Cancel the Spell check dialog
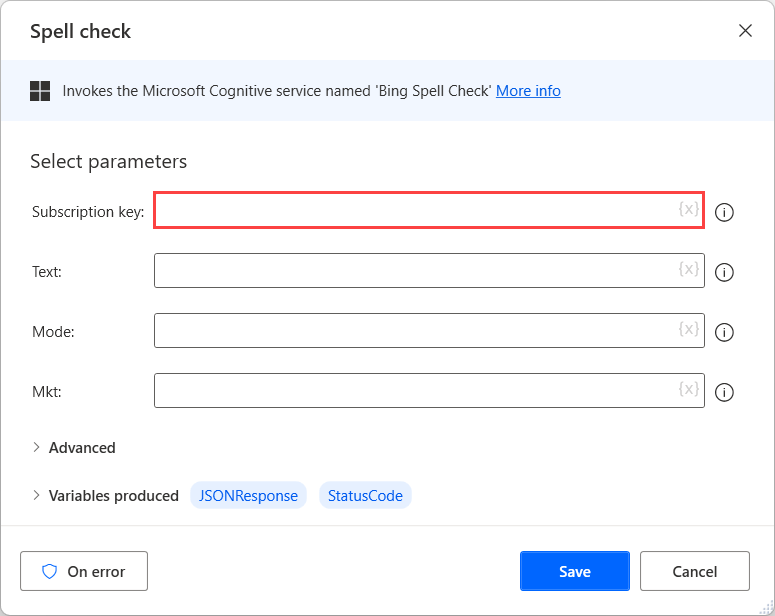The image size is (775, 616). (694, 572)
